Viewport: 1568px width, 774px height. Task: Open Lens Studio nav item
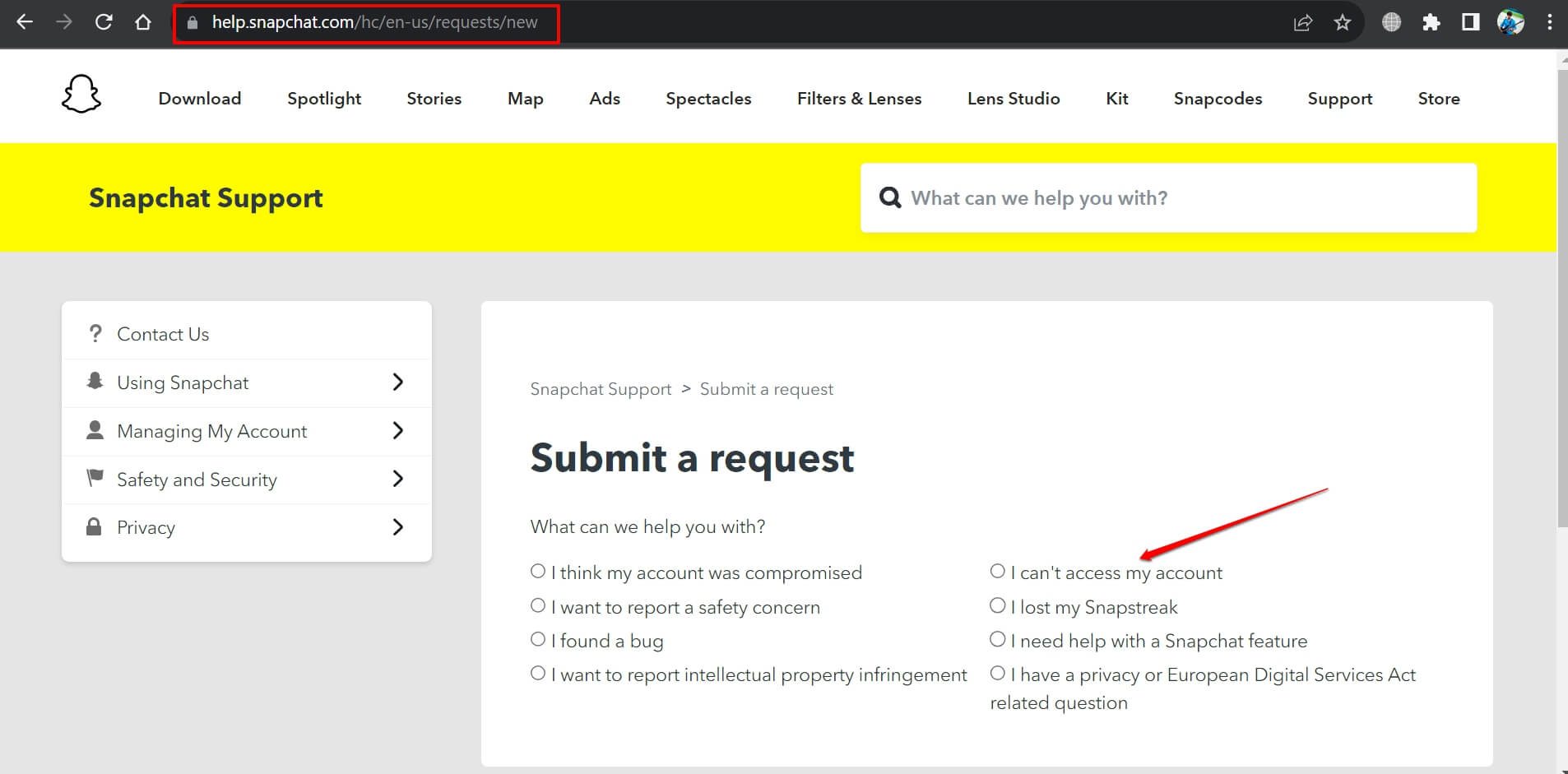pyautogui.click(x=1014, y=98)
